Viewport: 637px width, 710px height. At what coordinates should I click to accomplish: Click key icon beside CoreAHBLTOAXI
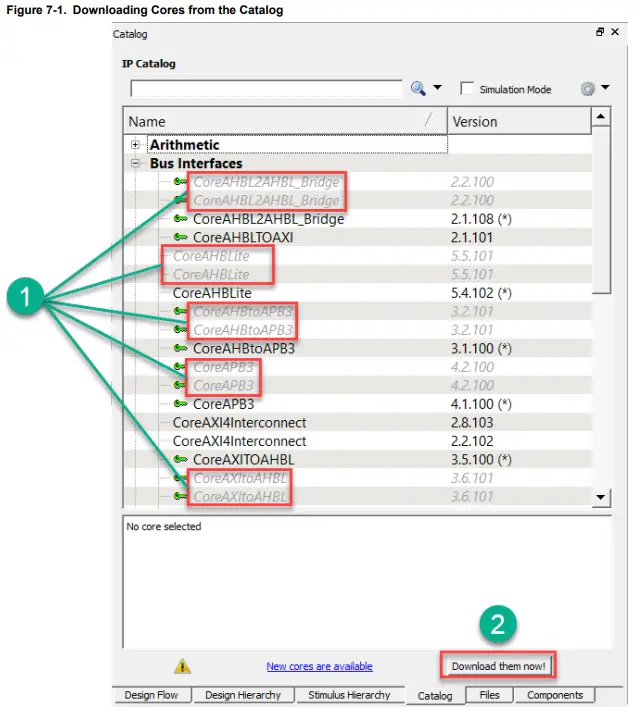click(180, 237)
